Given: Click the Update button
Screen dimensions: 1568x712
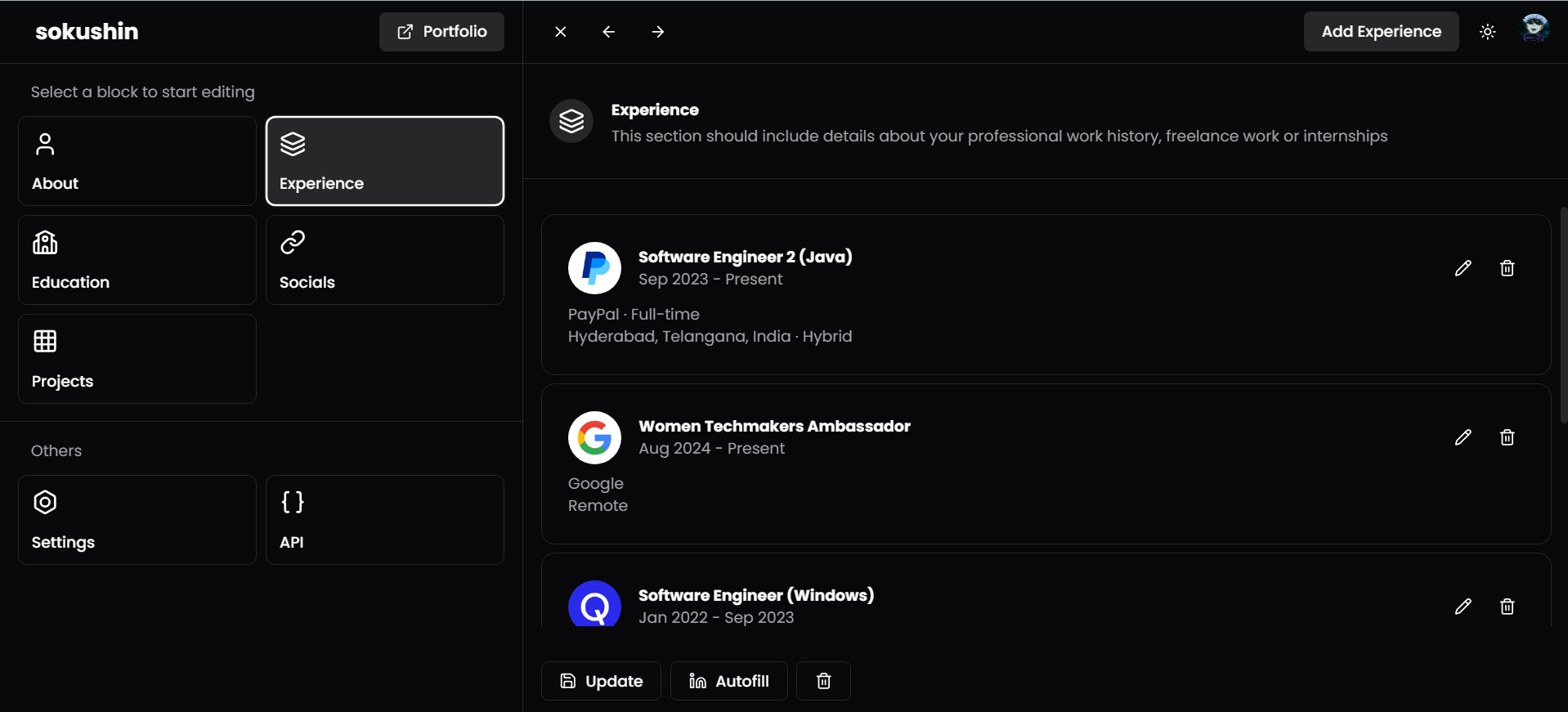Looking at the screenshot, I should [x=601, y=681].
